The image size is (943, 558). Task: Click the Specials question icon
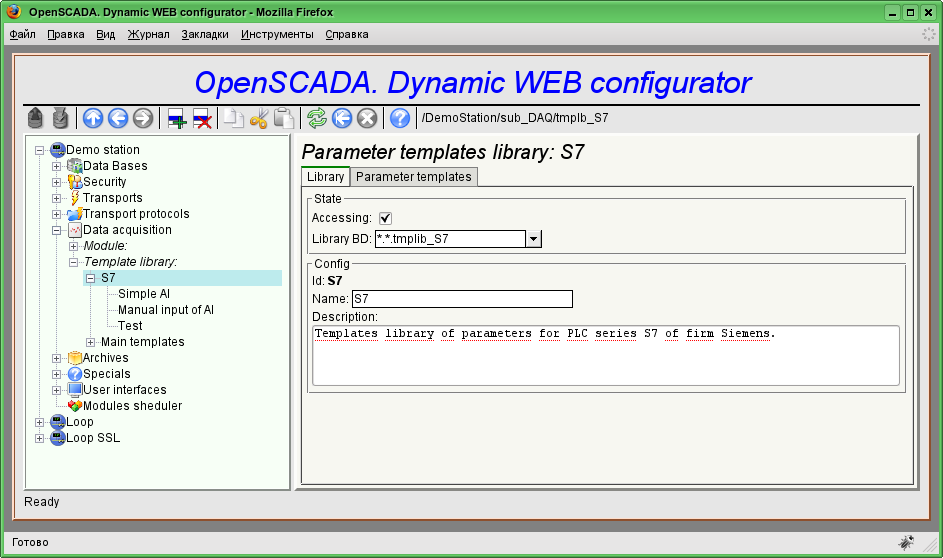tap(75, 374)
